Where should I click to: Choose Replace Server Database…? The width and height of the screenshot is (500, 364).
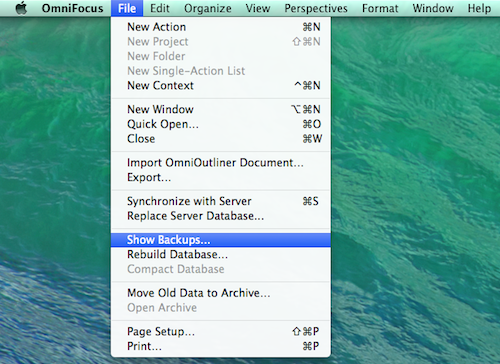tap(221, 216)
